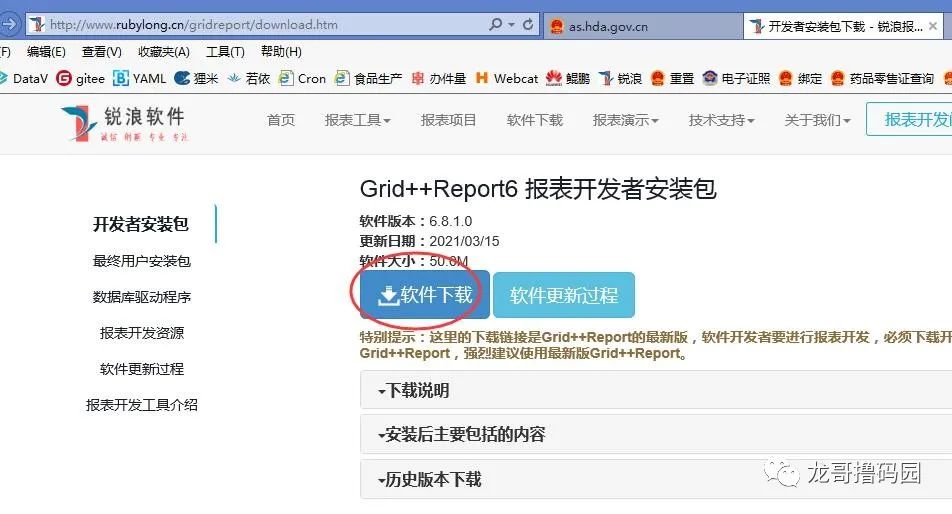Select 最终用户安装包 in the sidebar
Viewport: 952px width, 514px height.
141,261
